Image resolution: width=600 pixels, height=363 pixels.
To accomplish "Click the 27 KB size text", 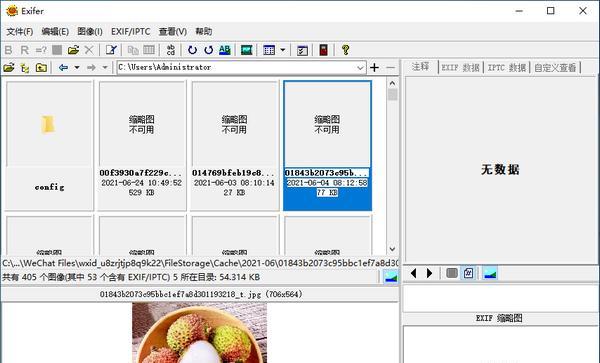I will (234, 192).
